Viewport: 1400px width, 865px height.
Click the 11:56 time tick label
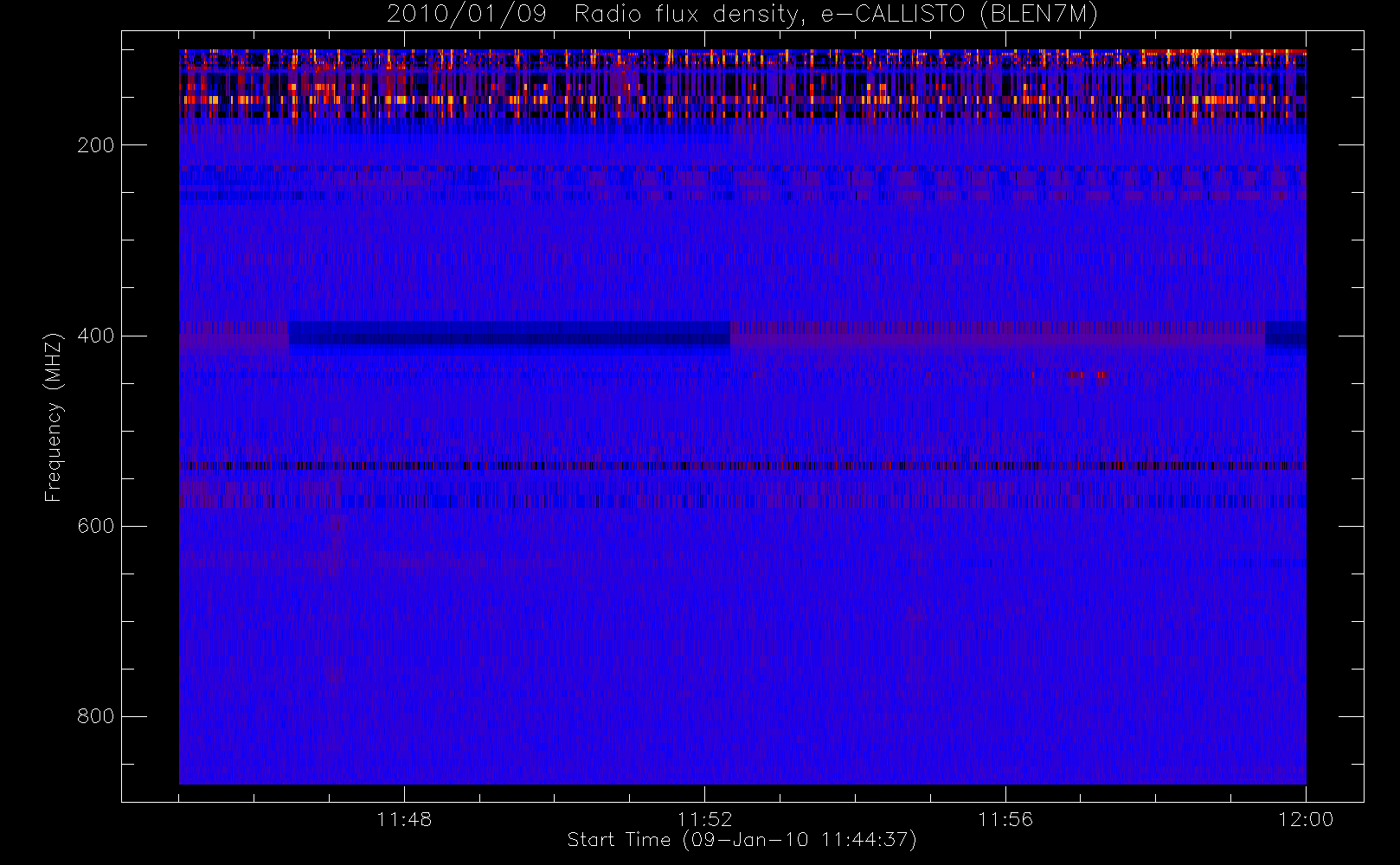pos(1005,819)
